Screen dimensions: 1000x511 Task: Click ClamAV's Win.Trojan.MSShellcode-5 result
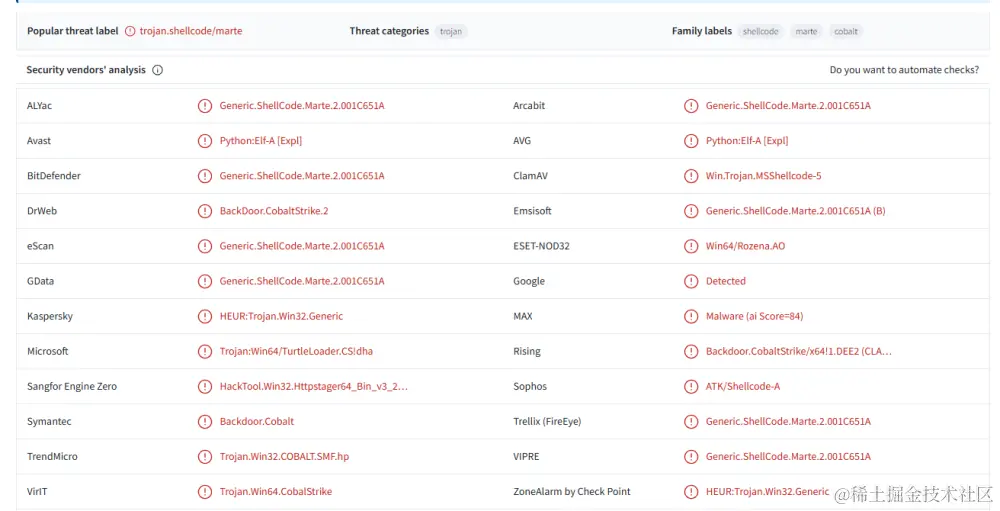[x=763, y=176]
